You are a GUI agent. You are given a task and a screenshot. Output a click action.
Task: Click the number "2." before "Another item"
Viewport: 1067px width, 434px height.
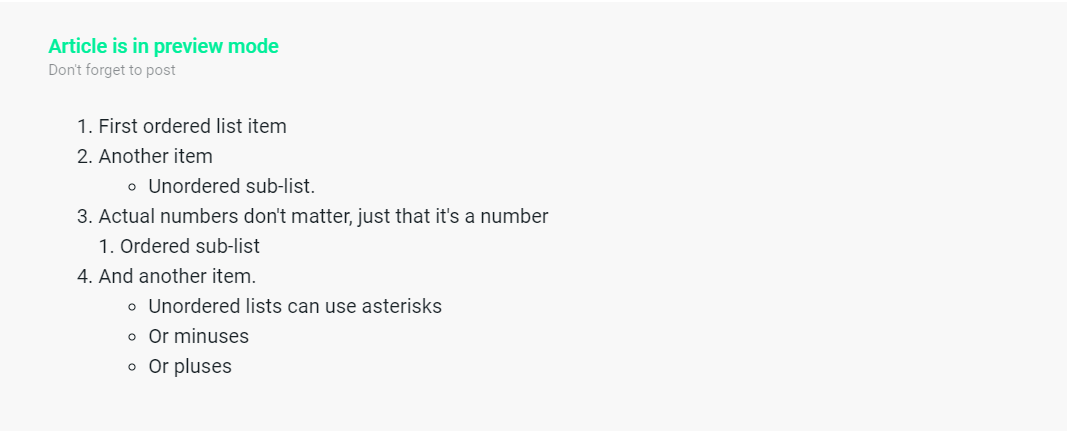click(85, 157)
